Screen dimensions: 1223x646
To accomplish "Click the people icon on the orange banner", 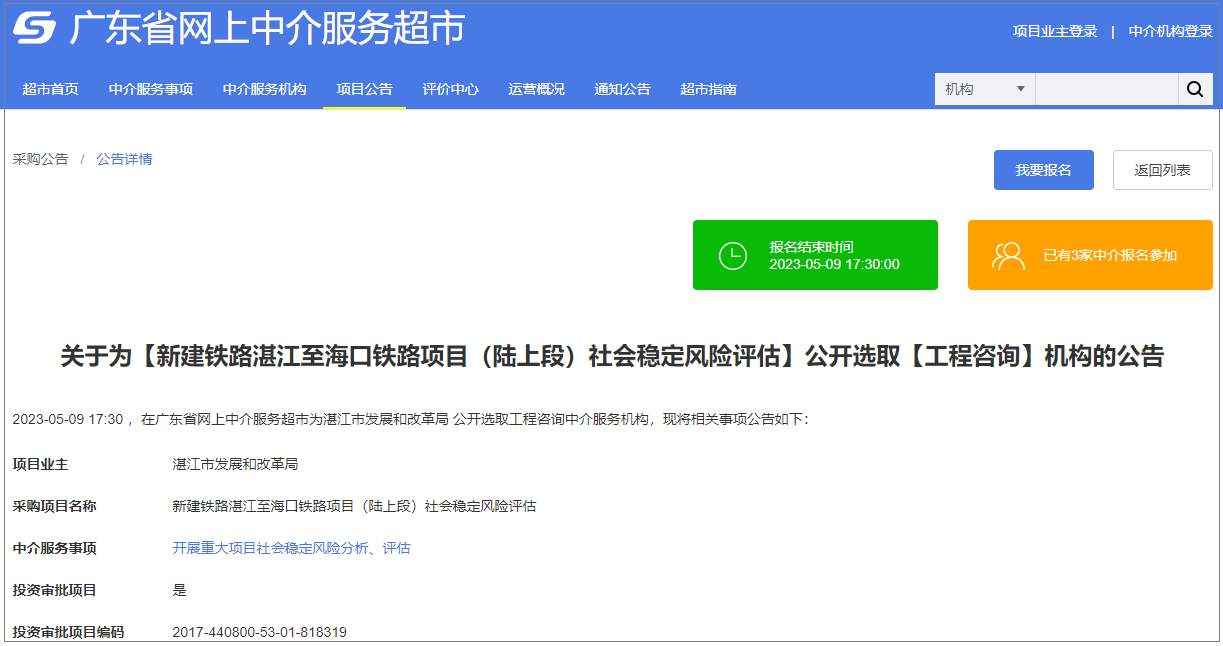I will click(x=1010, y=254).
